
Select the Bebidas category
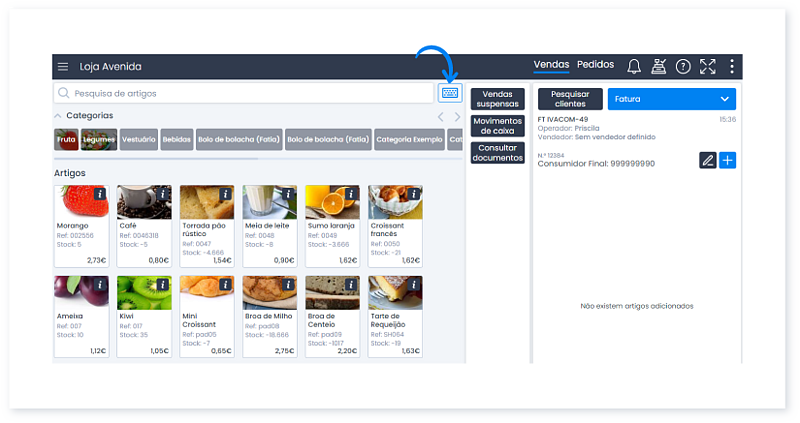point(177,139)
